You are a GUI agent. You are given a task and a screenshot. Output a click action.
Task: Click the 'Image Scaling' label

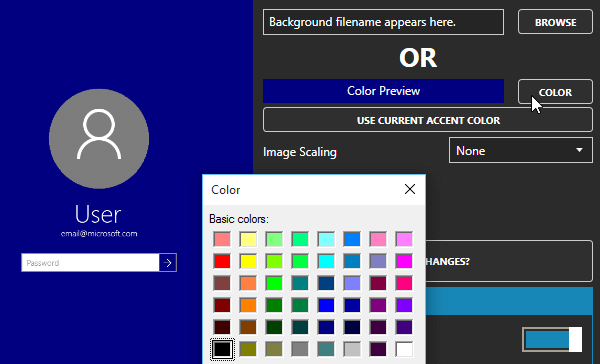pos(300,152)
